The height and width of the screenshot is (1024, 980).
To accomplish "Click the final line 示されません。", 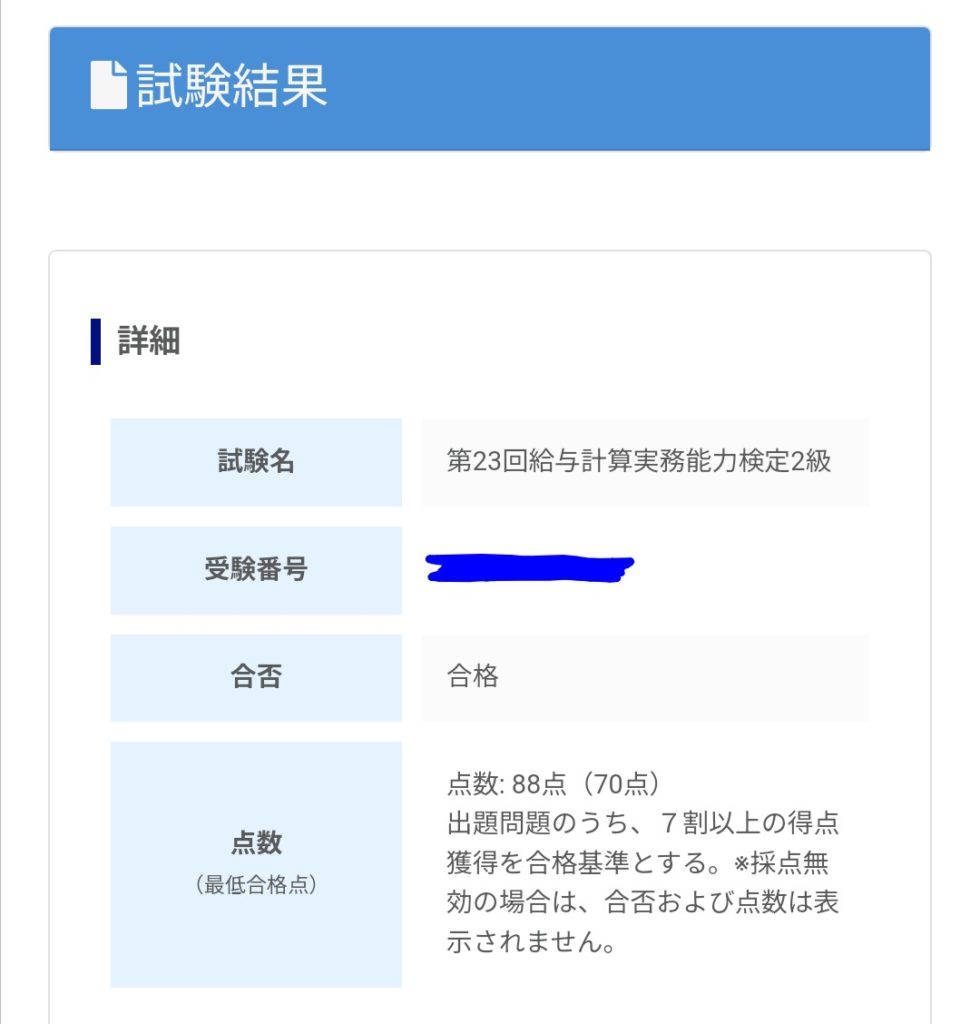I will (530, 942).
